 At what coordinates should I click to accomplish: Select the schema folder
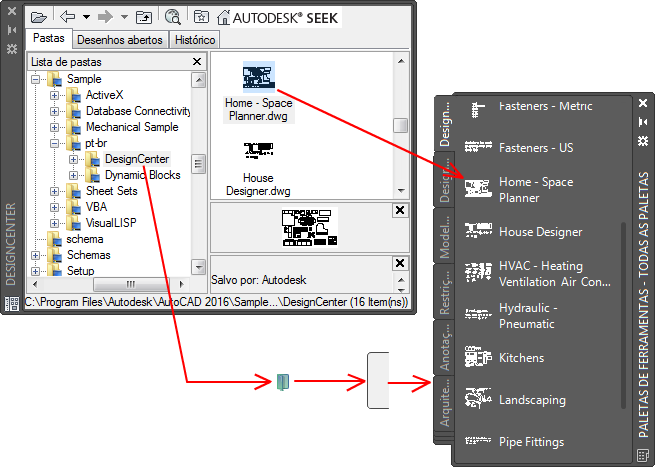coord(85,239)
